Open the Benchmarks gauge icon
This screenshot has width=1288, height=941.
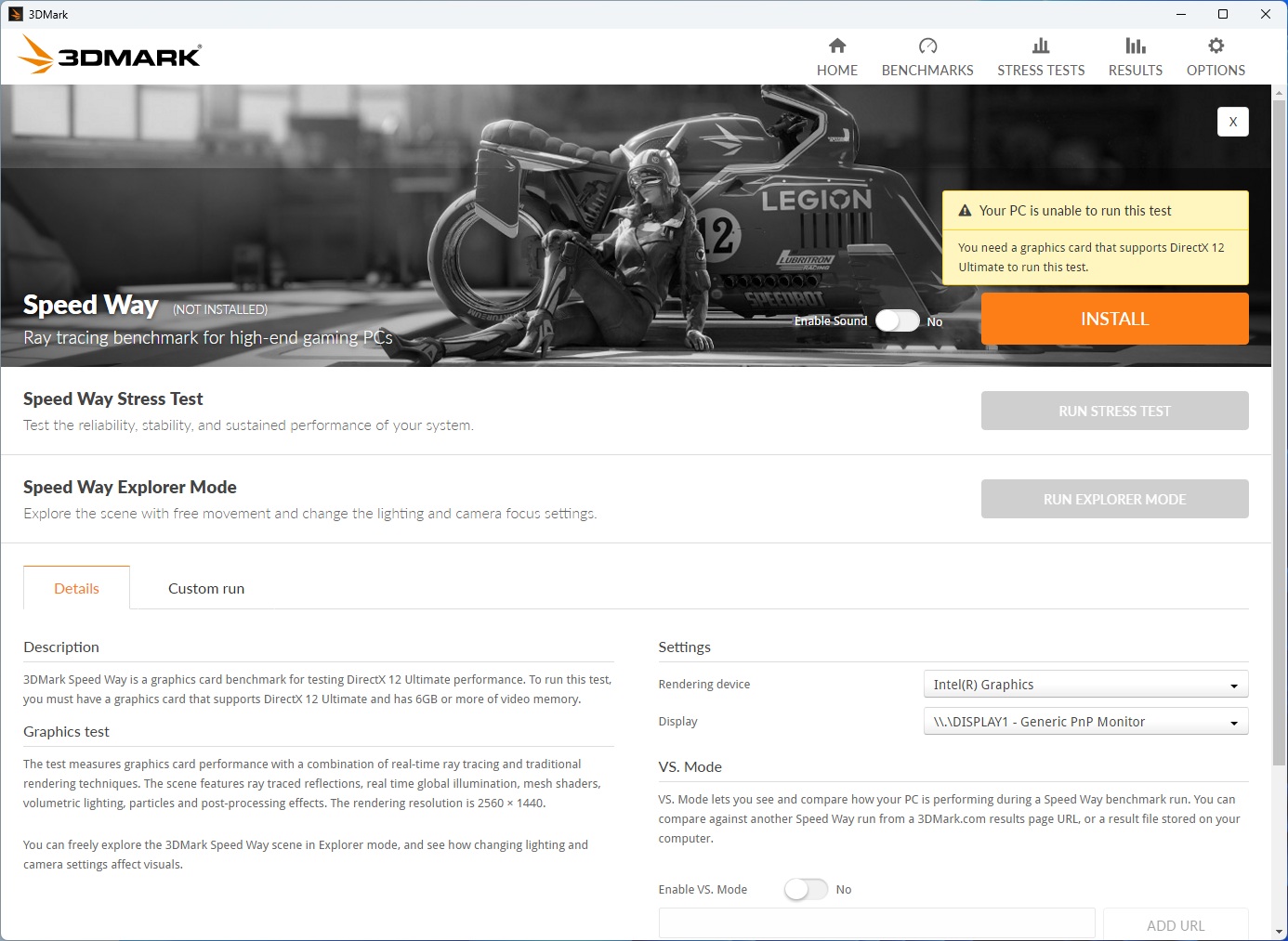(x=927, y=46)
